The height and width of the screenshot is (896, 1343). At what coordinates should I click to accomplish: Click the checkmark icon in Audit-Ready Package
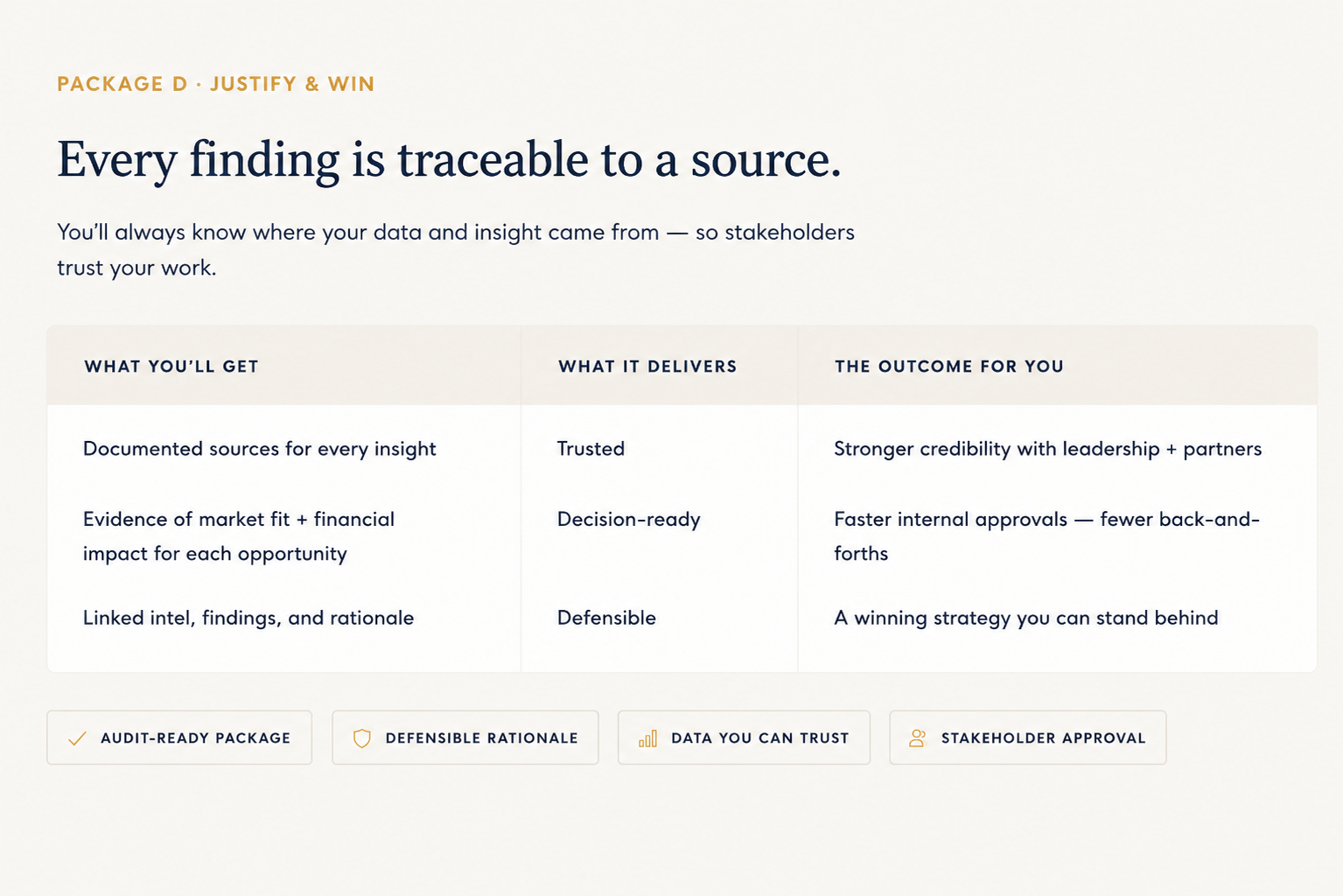pyautogui.click(x=77, y=738)
